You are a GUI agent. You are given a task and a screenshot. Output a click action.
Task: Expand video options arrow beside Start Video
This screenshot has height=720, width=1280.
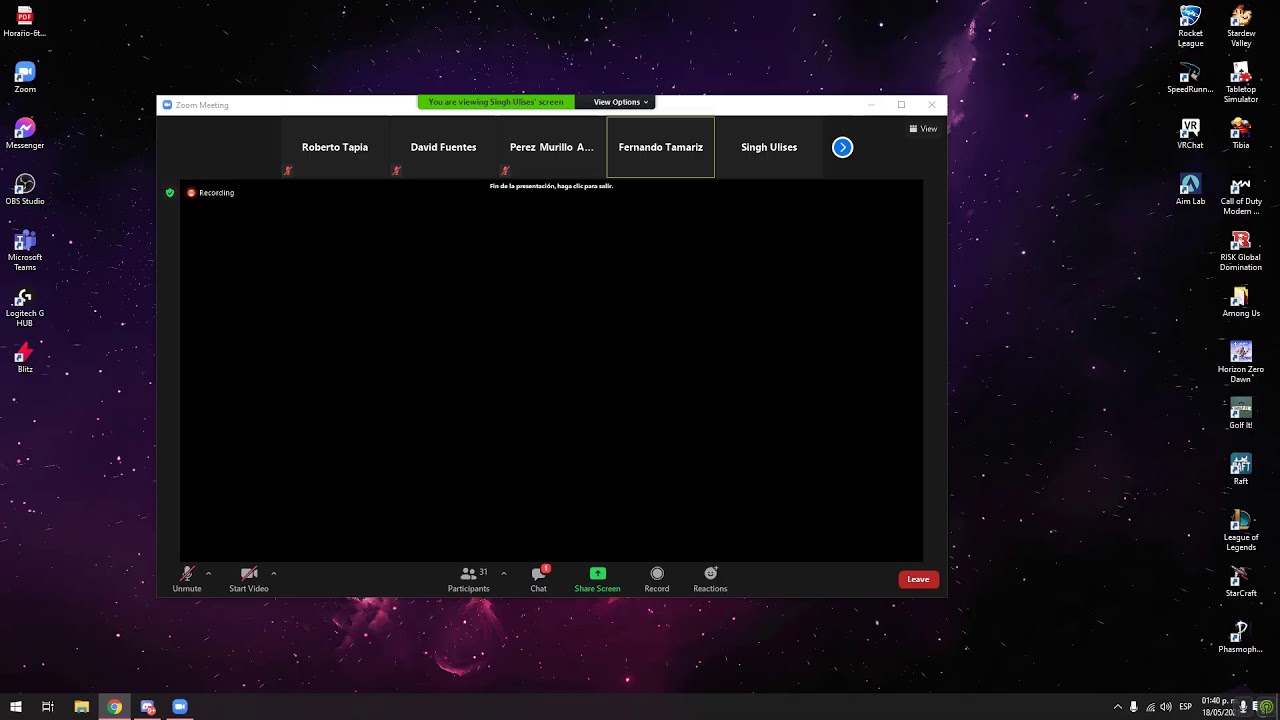[x=273, y=573]
